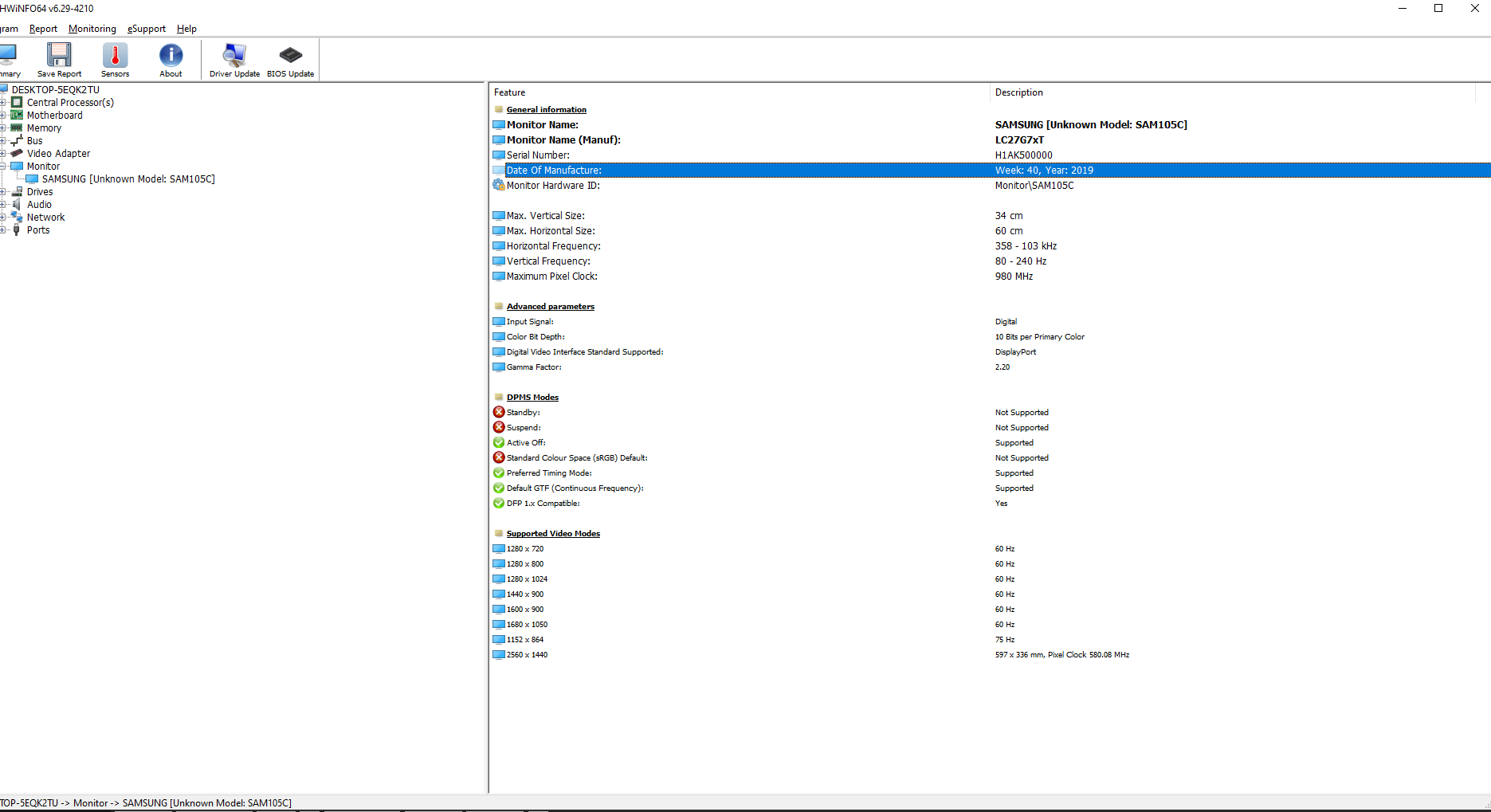
Task: Select the Vertical Frequency row
Action: pyautogui.click(x=990, y=261)
